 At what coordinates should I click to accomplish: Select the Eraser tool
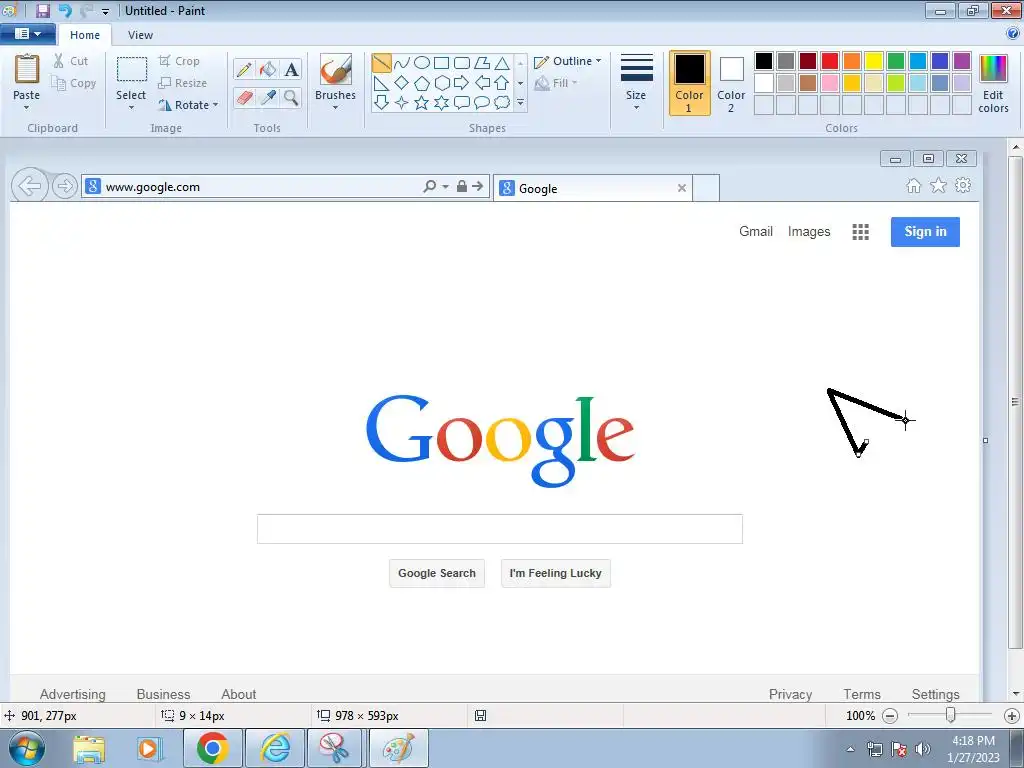pyautogui.click(x=244, y=98)
